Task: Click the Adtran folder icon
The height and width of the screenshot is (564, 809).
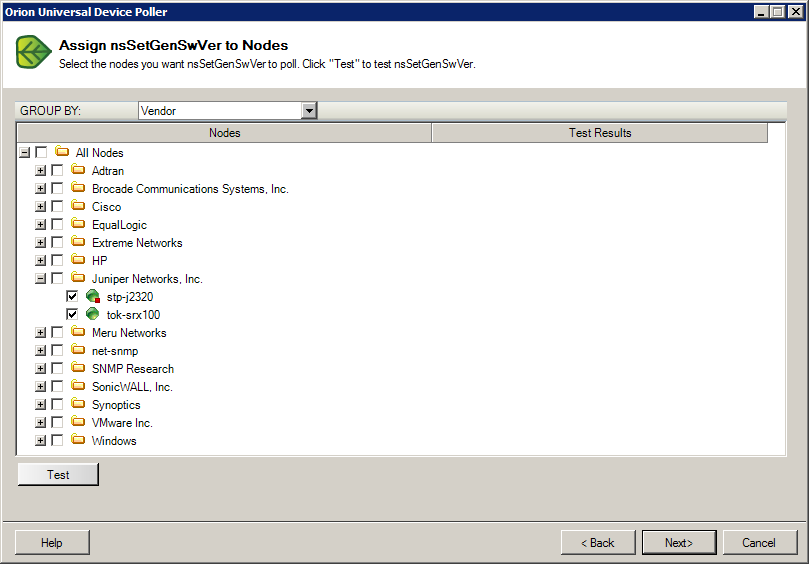Action: coord(78,170)
